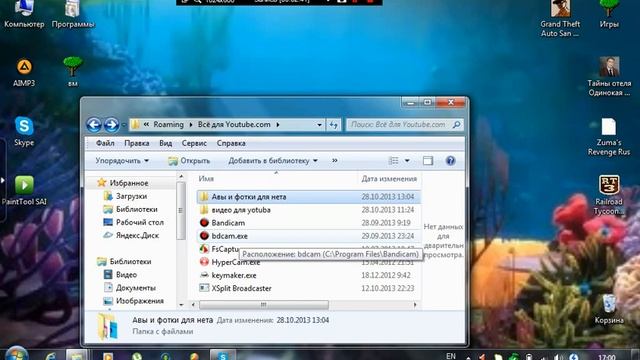Image resolution: width=640 pixels, height=360 pixels.
Task: Refresh the folder view button
Action: (x=333, y=125)
